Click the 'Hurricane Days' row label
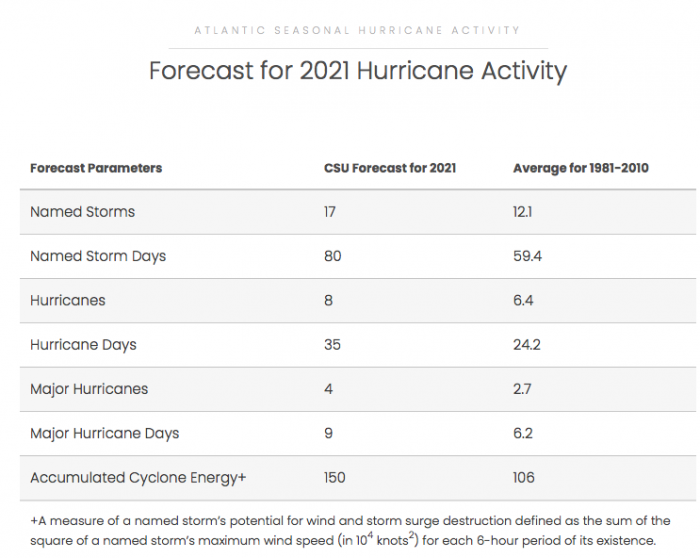 (x=83, y=345)
